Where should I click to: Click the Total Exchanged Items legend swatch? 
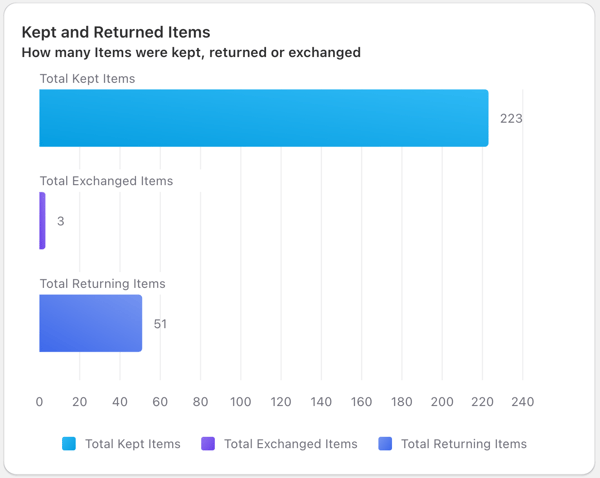tap(208, 444)
